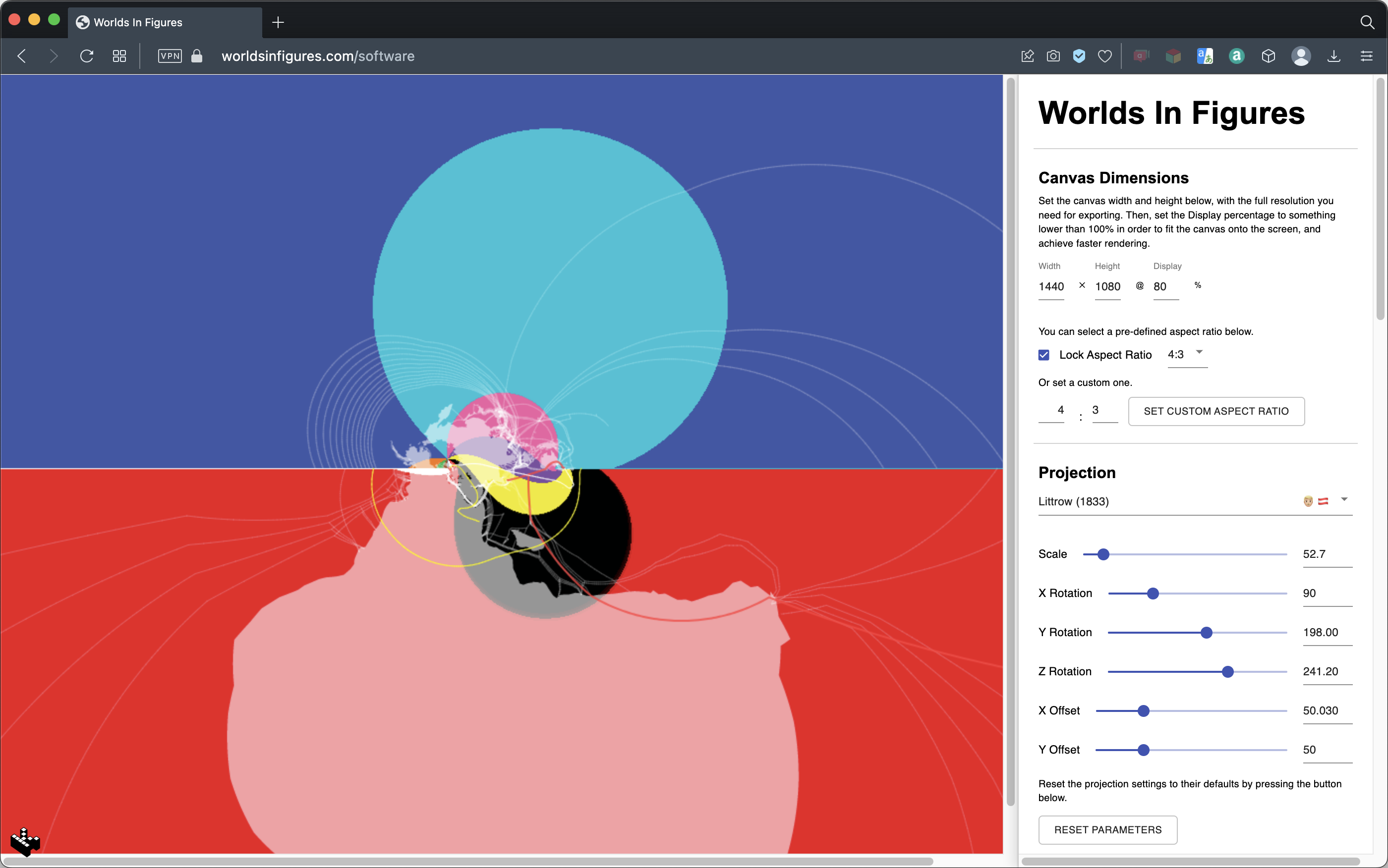Screen dimensions: 1388x868
Task: Click the settings panel vertical scrollbar
Action: point(1380,199)
